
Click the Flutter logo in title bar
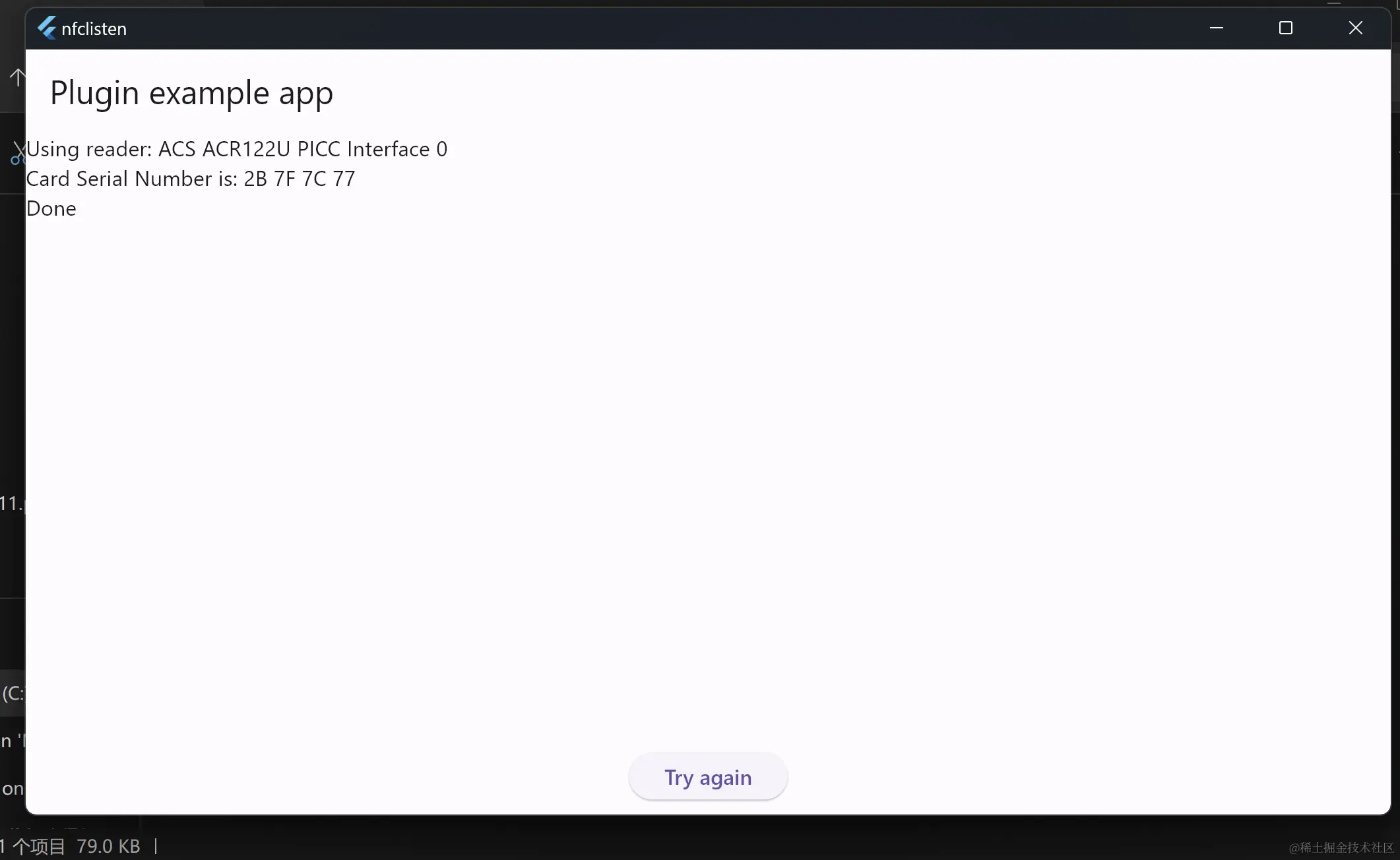click(x=47, y=28)
